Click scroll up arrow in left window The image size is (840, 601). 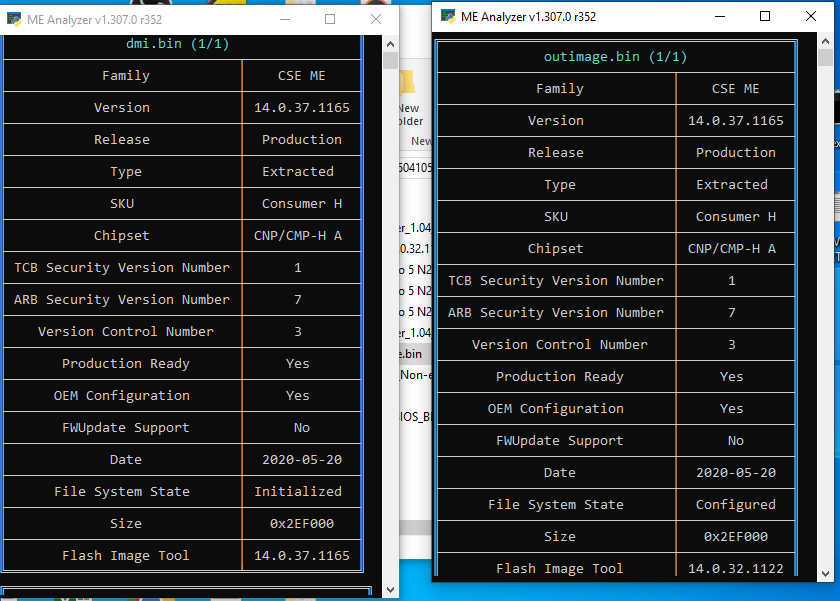[x=391, y=44]
